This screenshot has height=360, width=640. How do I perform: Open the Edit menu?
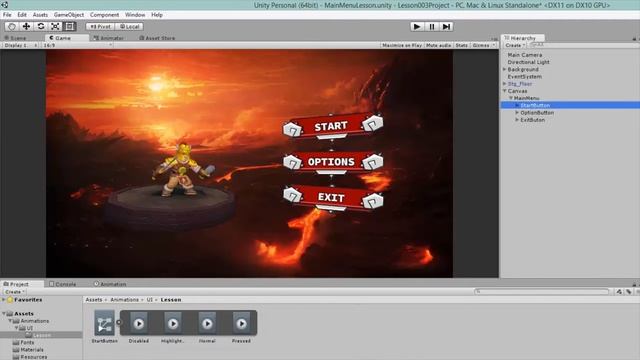coord(22,15)
